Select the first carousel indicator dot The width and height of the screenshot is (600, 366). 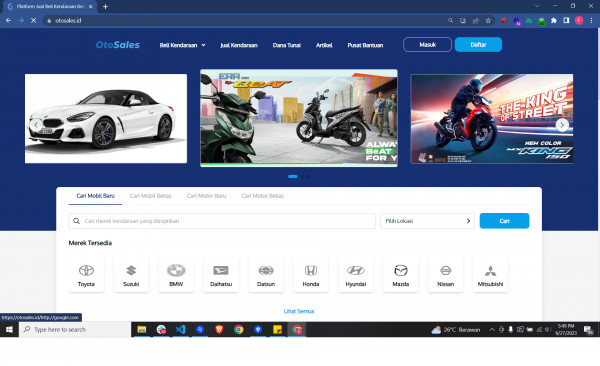pyautogui.click(x=293, y=176)
